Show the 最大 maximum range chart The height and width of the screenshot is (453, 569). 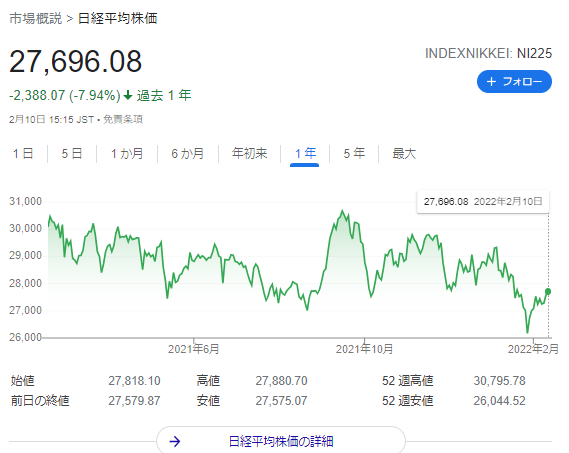(x=404, y=154)
